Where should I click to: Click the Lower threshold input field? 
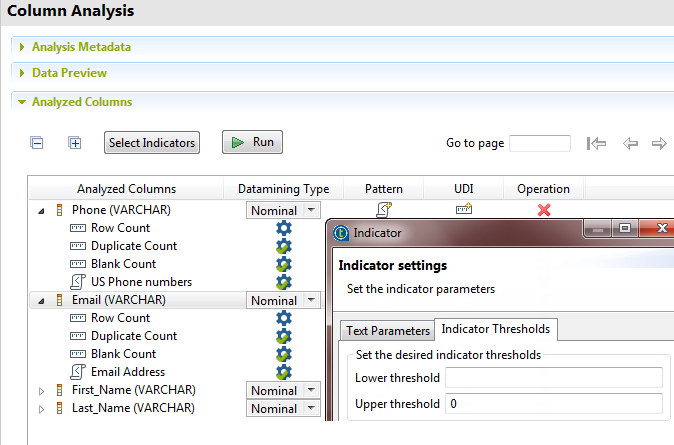[554, 378]
